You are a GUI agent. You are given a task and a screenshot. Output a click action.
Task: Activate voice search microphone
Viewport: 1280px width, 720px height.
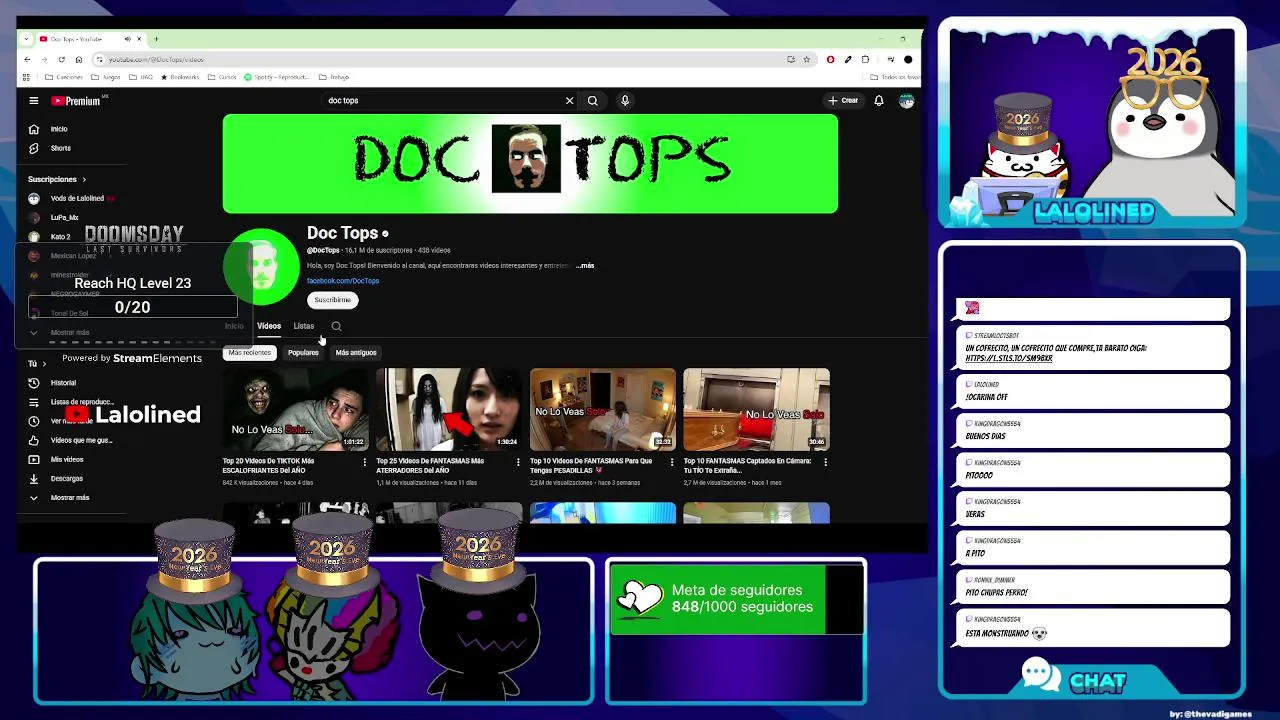[625, 100]
